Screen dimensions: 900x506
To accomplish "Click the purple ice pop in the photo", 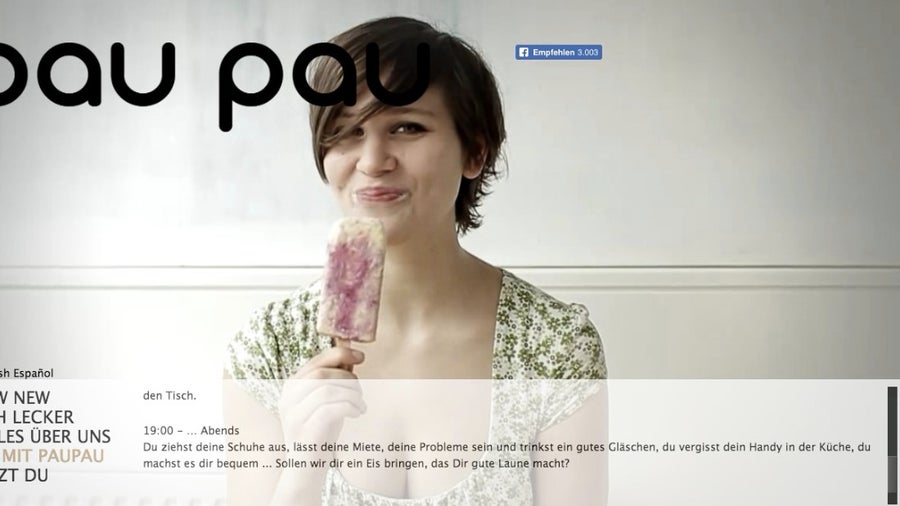I will pos(352,280).
